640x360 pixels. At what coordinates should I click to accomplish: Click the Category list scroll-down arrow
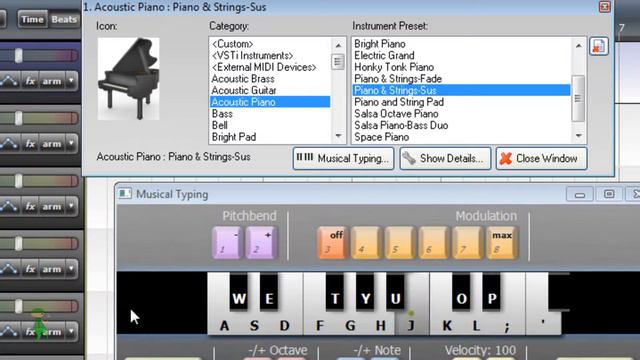338,136
